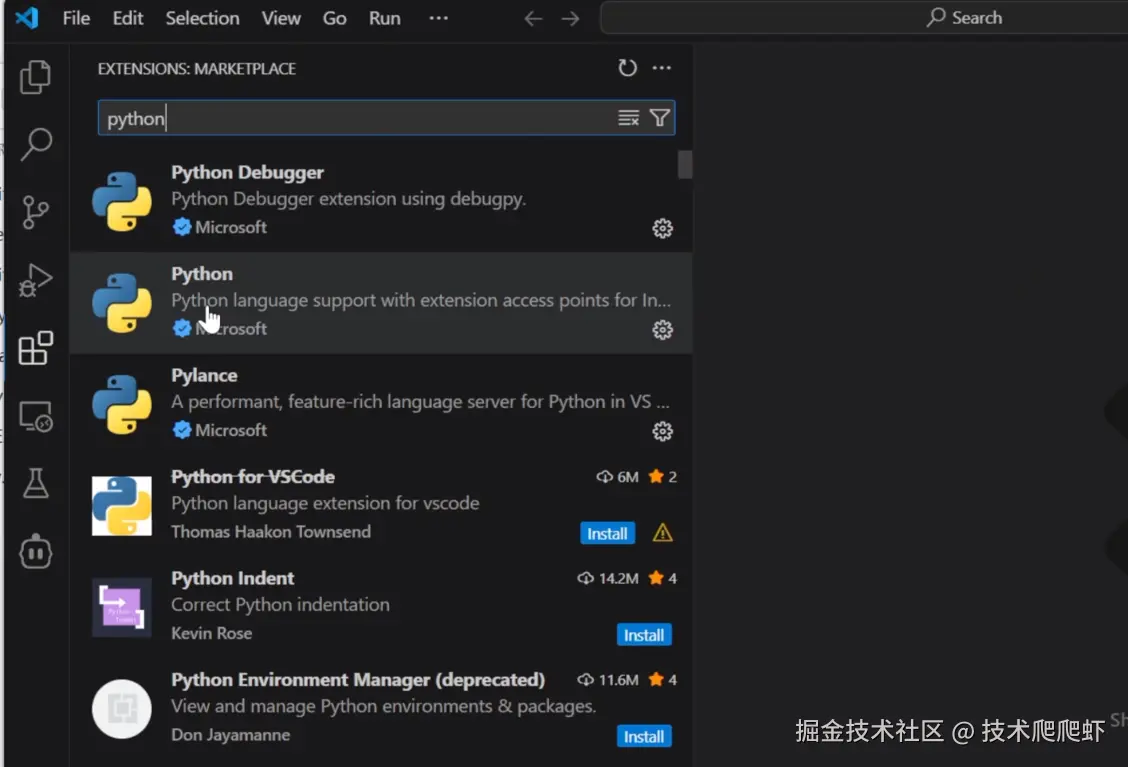Click Python Environment Manager placeholder logo
The image size is (1128, 767).
tap(122, 709)
